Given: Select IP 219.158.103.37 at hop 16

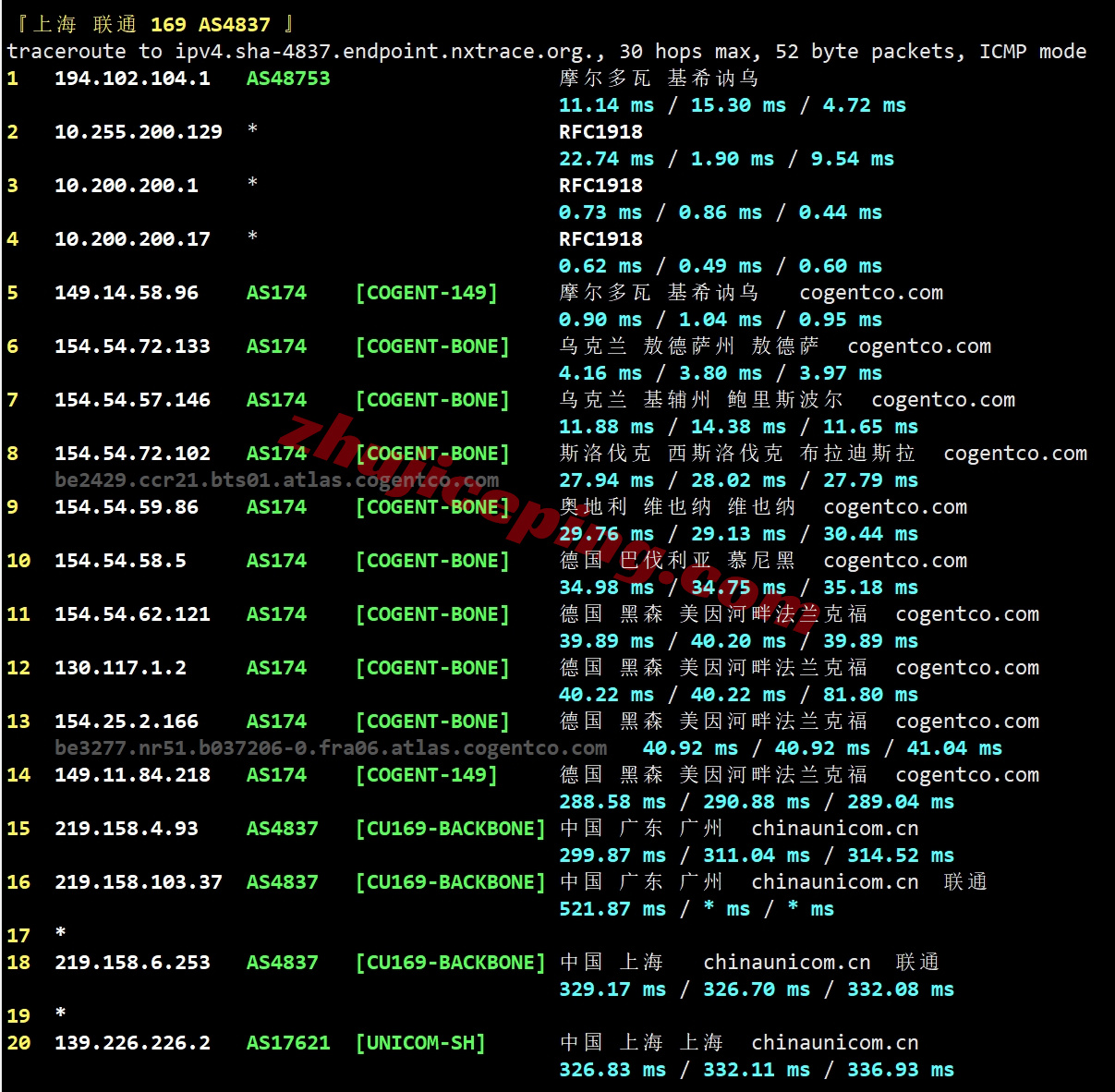Looking at the screenshot, I should [x=139, y=882].
